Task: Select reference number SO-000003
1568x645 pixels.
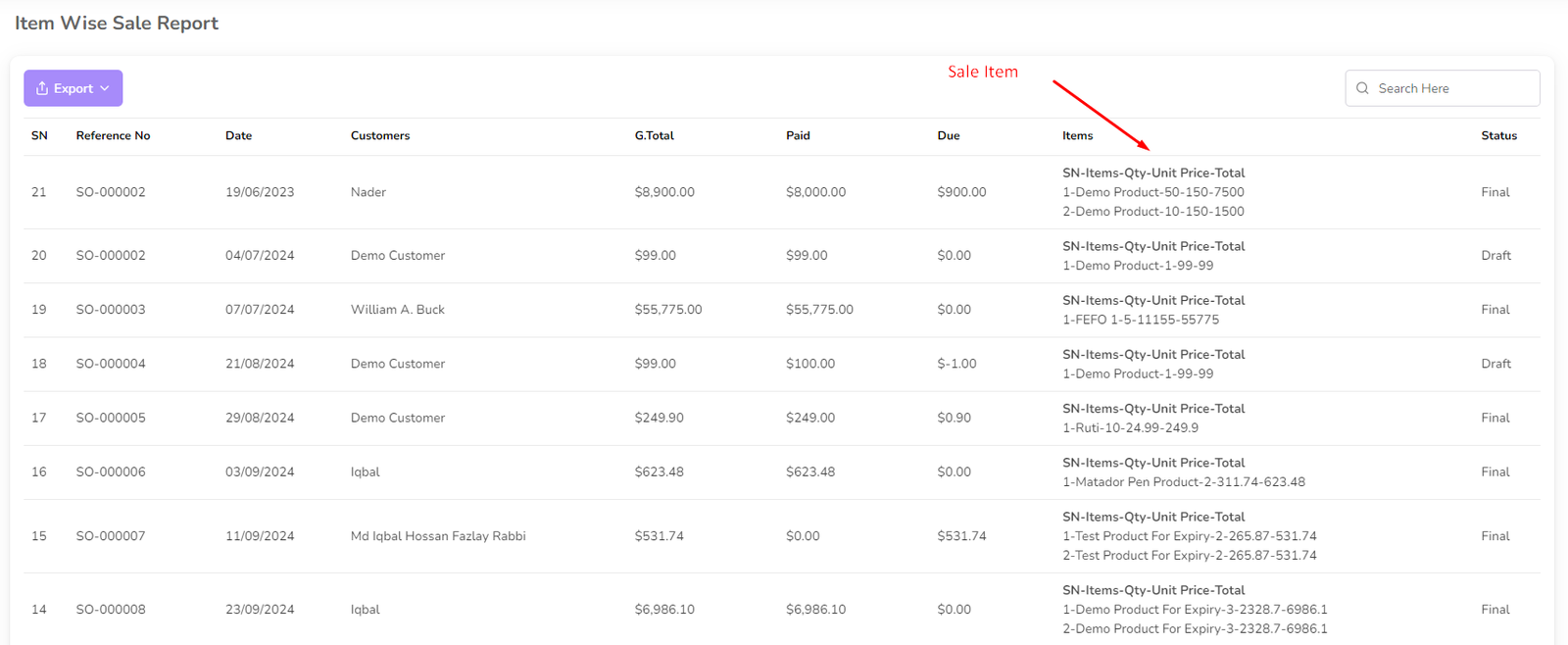Action: [111, 310]
